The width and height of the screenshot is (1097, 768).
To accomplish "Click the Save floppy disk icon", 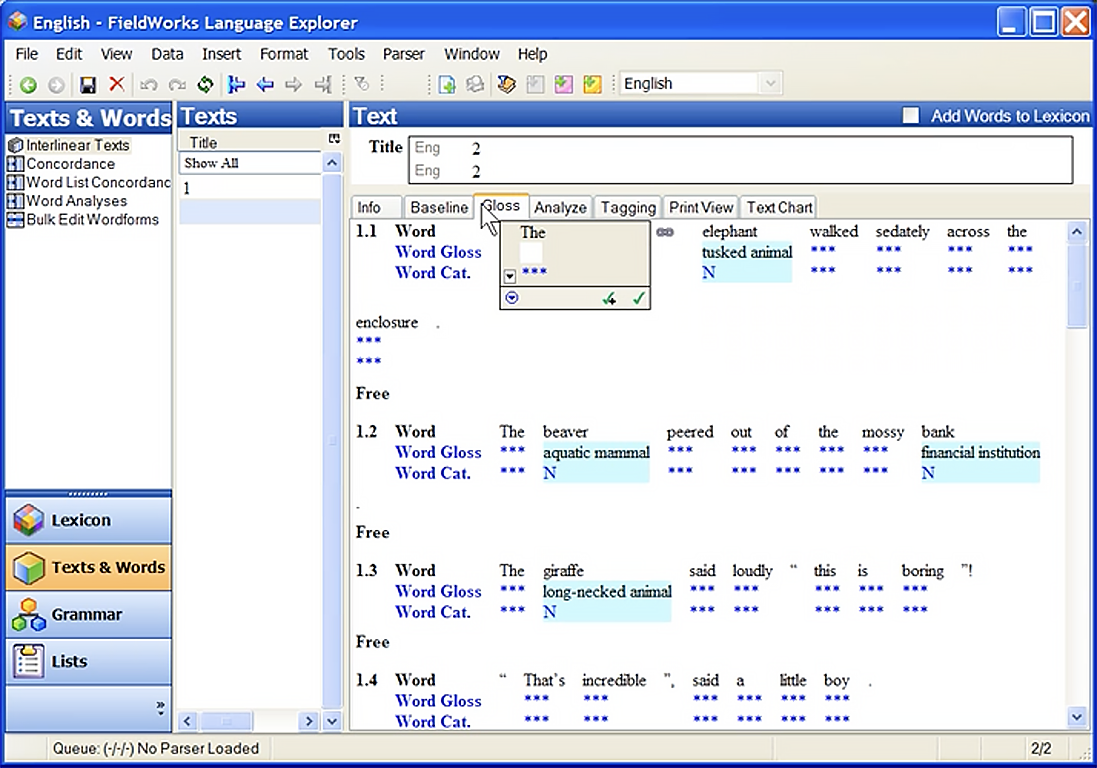I will tap(88, 85).
